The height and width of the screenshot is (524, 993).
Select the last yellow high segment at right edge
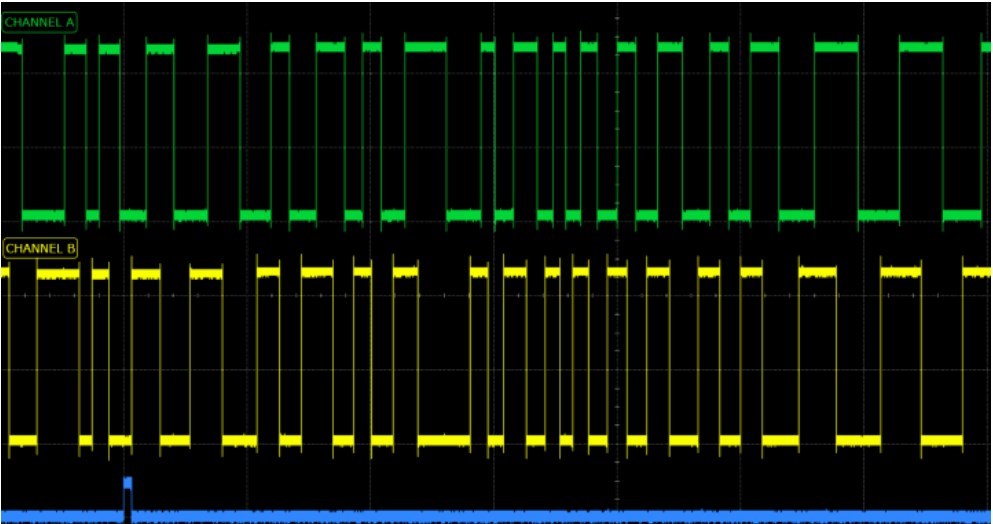point(977,272)
